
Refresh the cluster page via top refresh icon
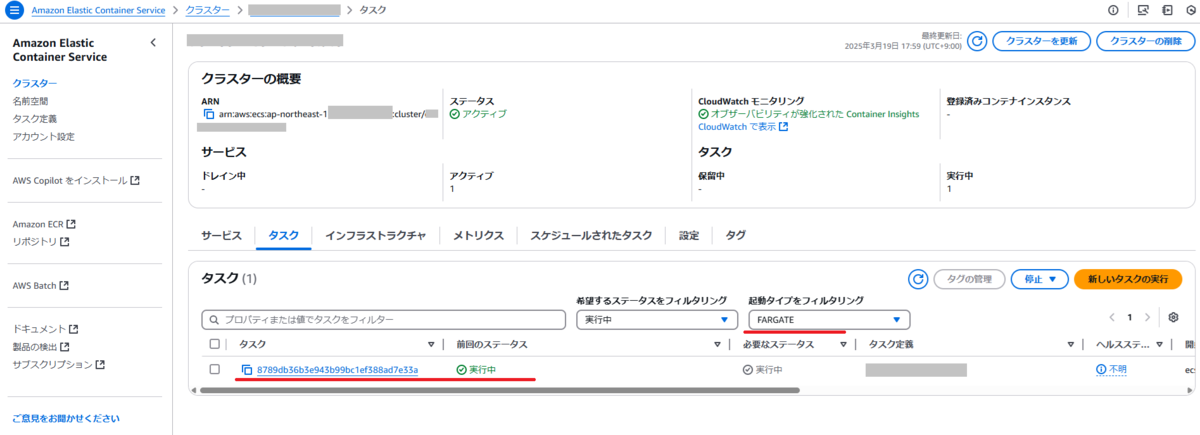pyautogui.click(x=977, y=41)
